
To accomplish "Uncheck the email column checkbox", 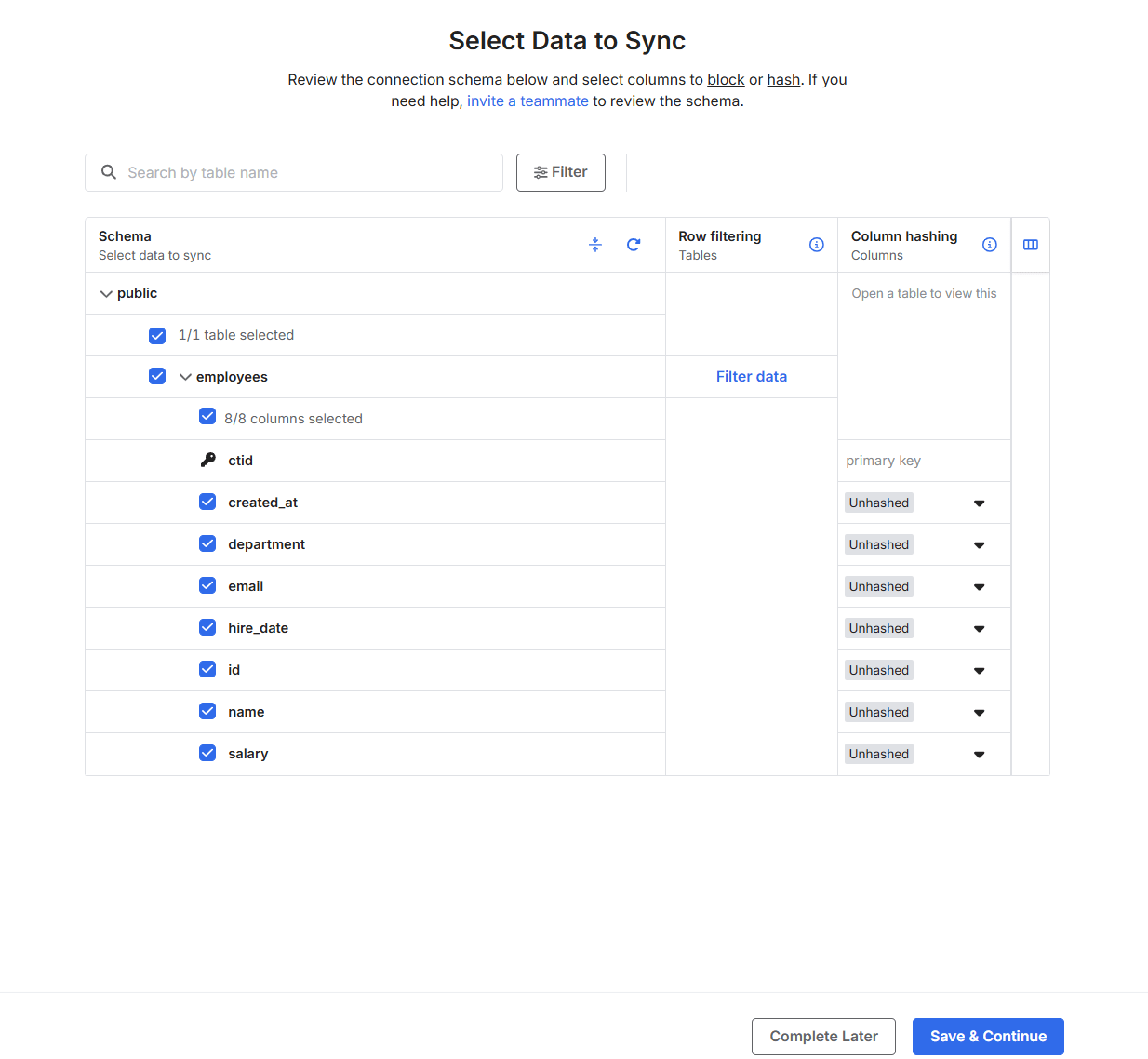I will (207, 586).
